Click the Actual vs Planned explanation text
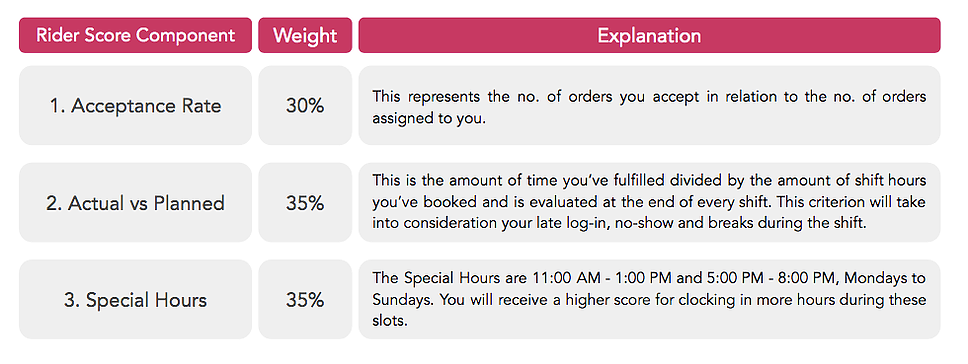Image resolution: width=968 pixels, height=364 pixels. click(649, 202)
